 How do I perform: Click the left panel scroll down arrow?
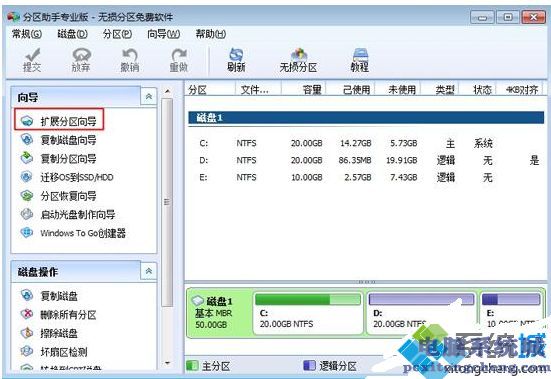(x=167, y=362)
